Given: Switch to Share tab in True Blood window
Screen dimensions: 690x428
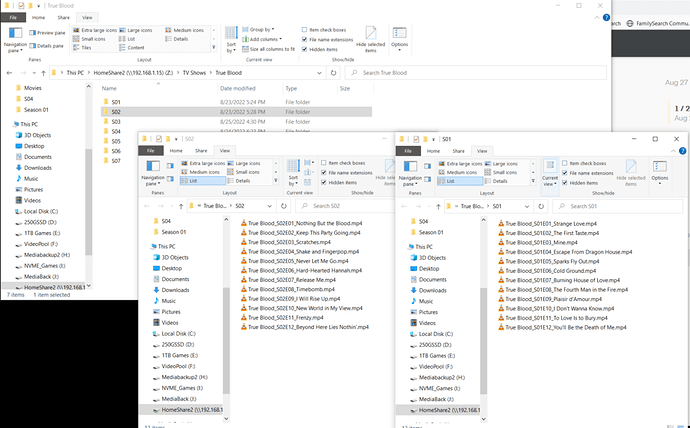Looking at the screenshot, I should [x=63, y=18].
